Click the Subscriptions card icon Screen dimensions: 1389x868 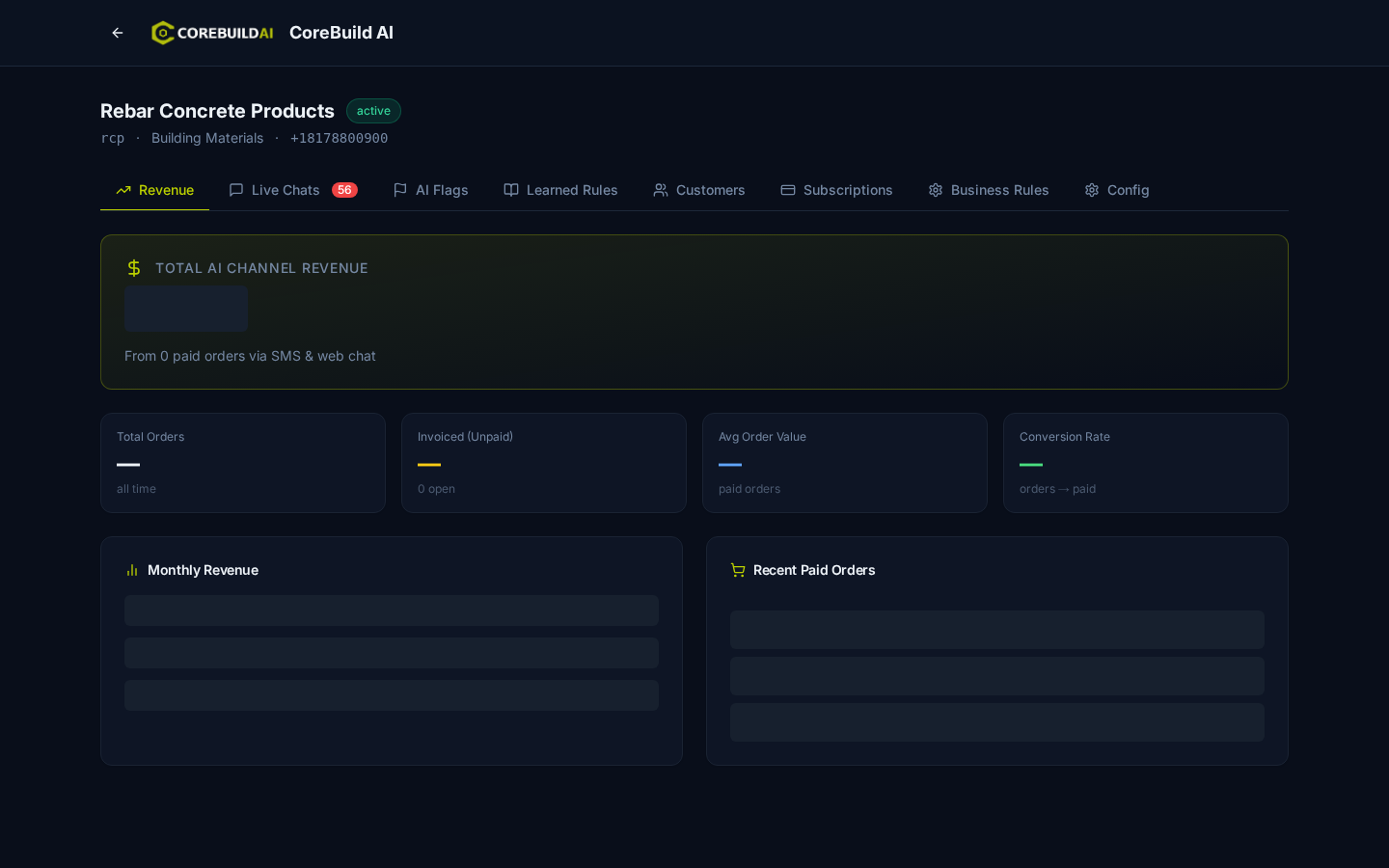tap(788, 190)
